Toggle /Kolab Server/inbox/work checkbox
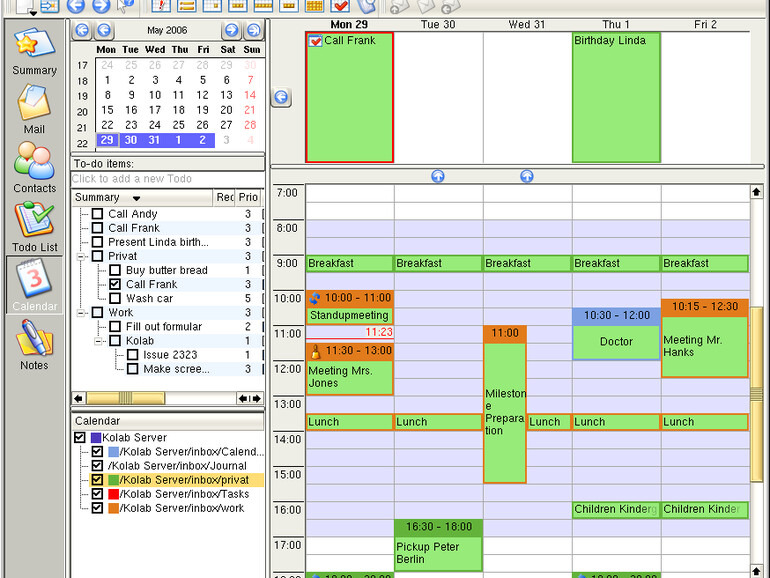 (97, 508)
